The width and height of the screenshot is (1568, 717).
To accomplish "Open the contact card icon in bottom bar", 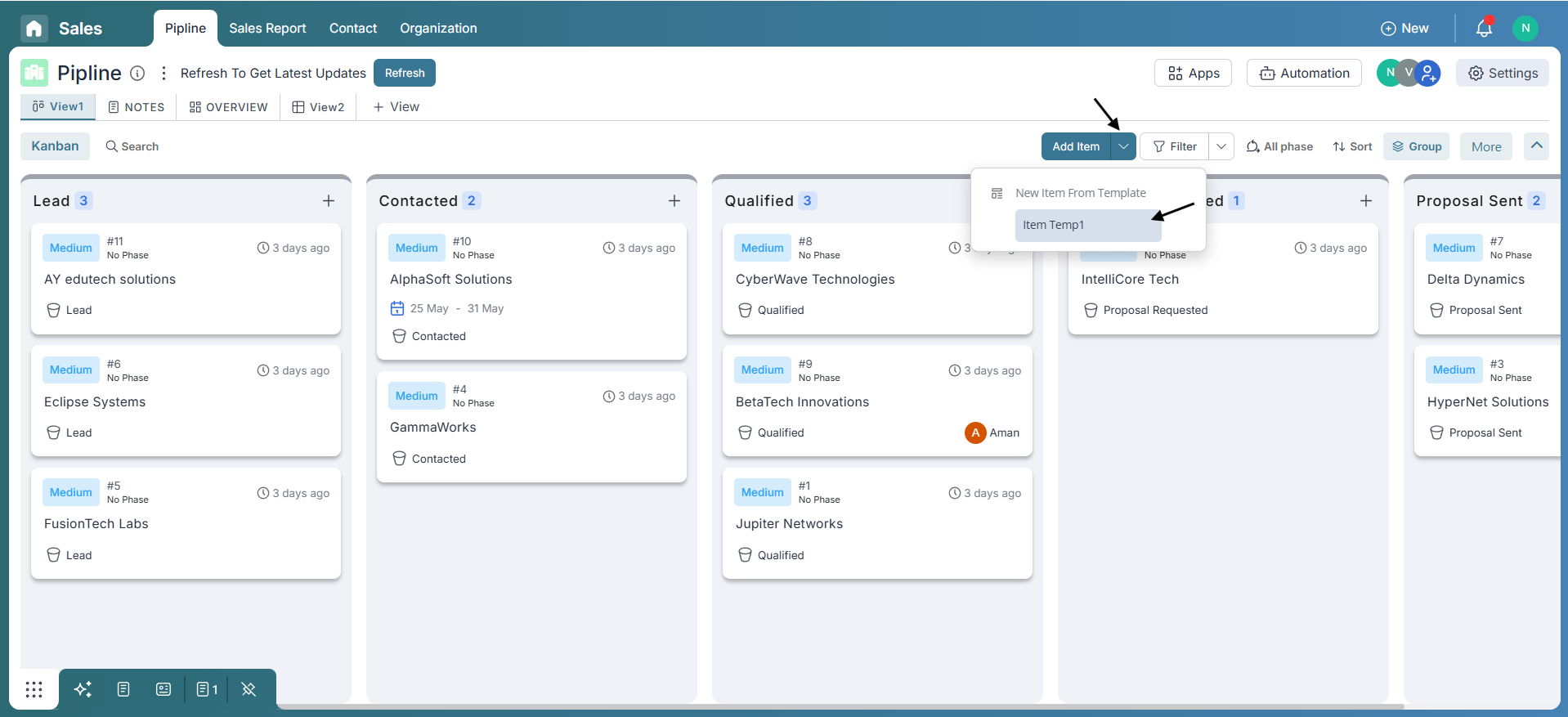I will 164,689.
